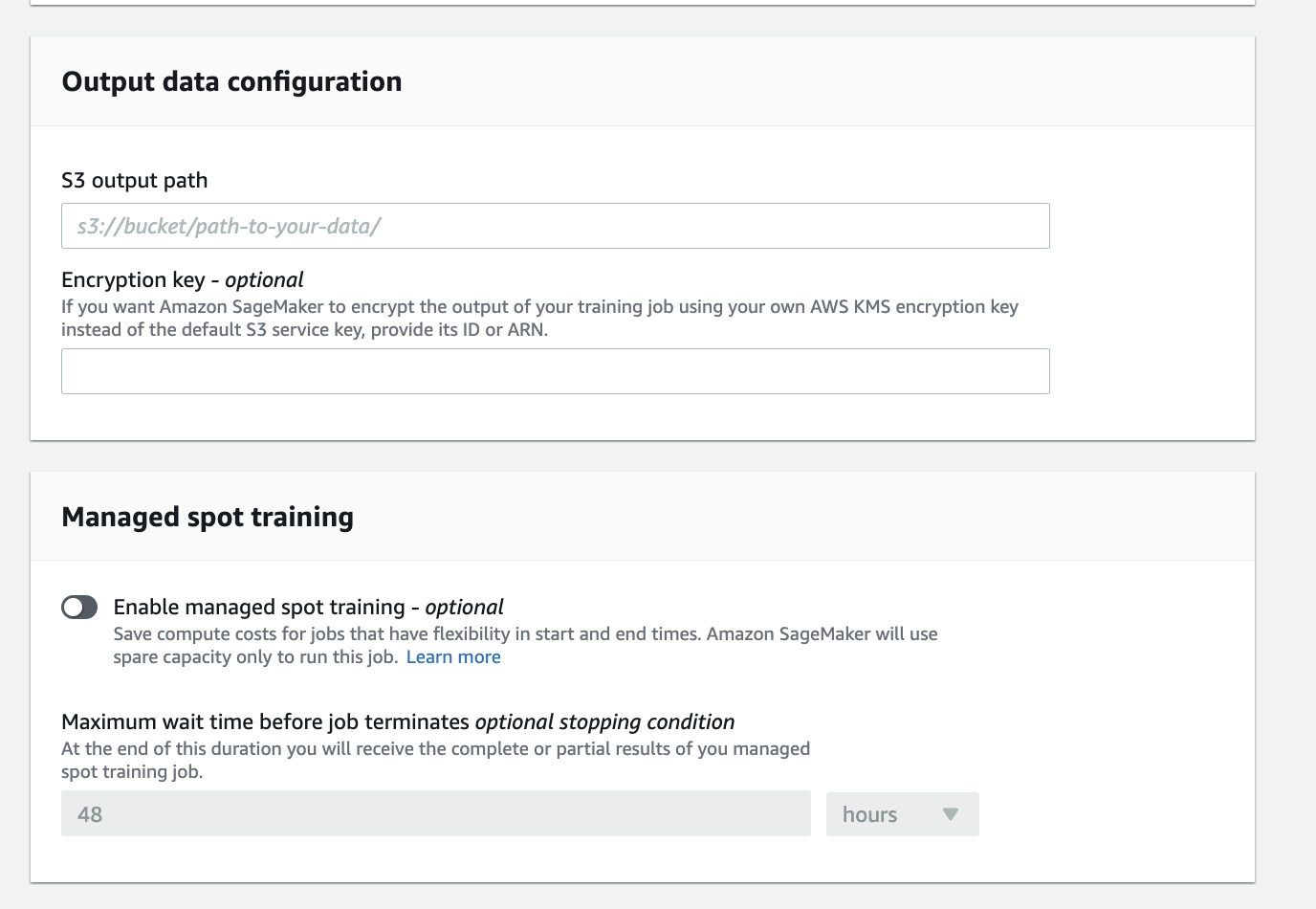The image size is (1316, 909).
Task: Click the Output data configuration heading
Action: tap(231, 82)
